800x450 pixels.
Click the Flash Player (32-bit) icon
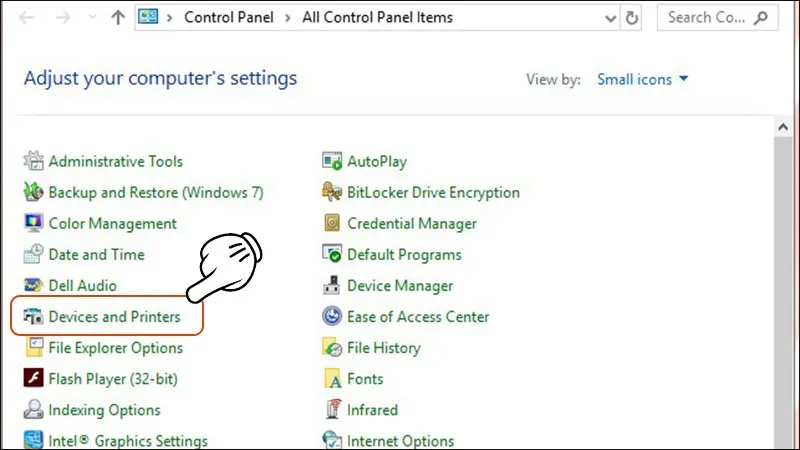click(33, 379)
